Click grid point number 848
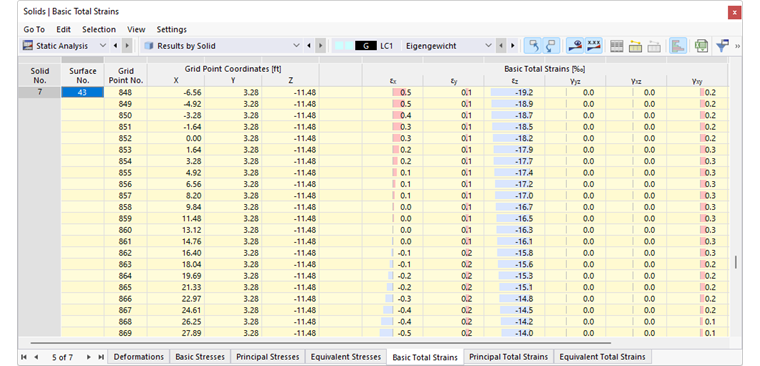The width and height of the screenshot is (760, 366). click(x=126, y=92)
